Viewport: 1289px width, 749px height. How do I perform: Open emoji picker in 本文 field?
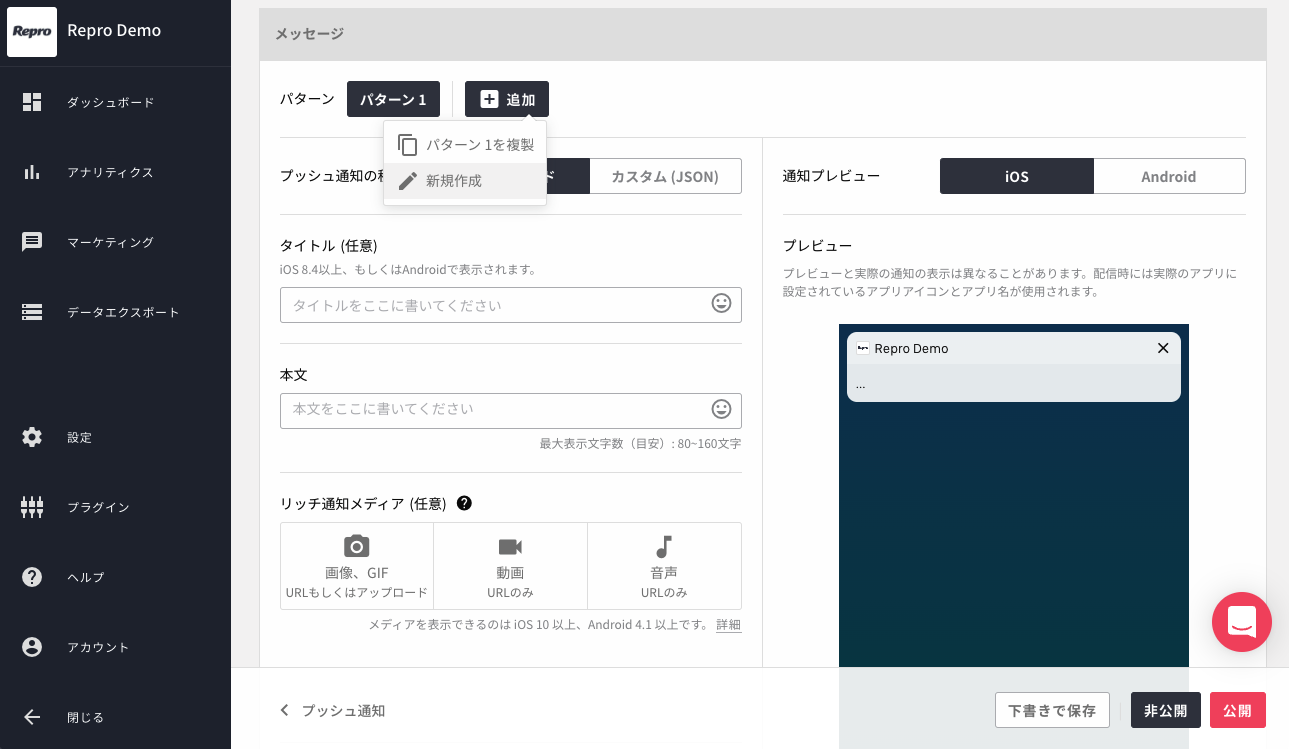(x=721, y=409)
